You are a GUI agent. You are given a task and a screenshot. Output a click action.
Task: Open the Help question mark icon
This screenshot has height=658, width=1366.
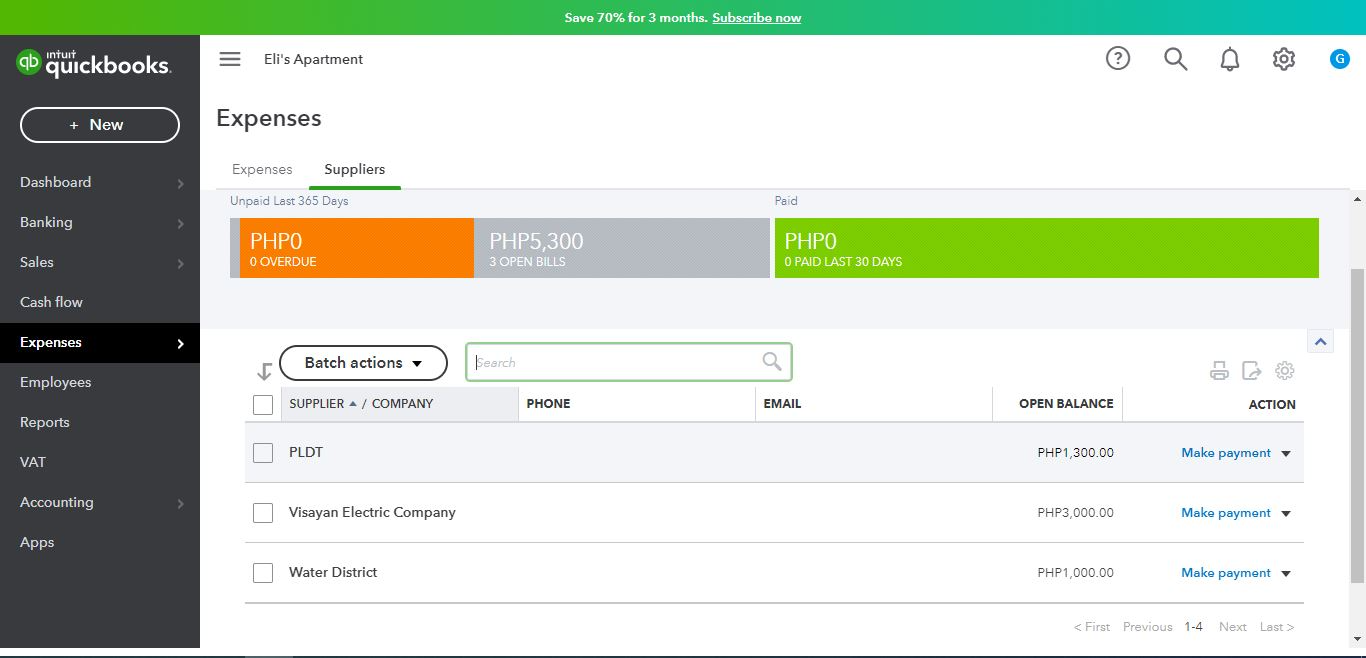[1118, 59]
